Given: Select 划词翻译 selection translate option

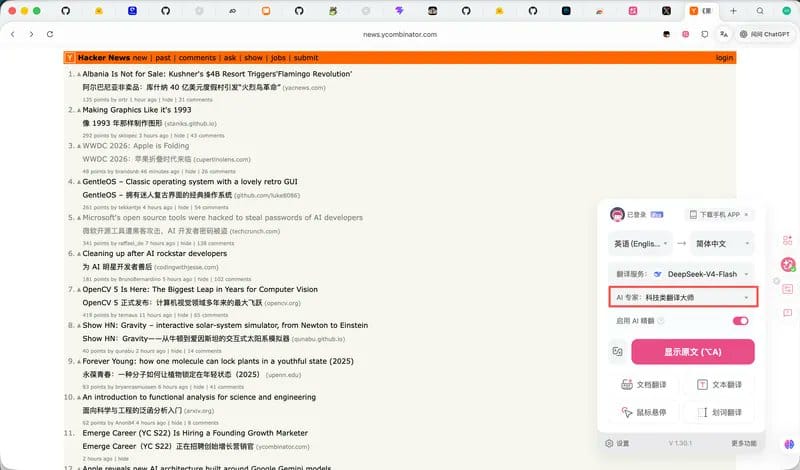Looking at the screenshot, I should click(x=719, y=412).
